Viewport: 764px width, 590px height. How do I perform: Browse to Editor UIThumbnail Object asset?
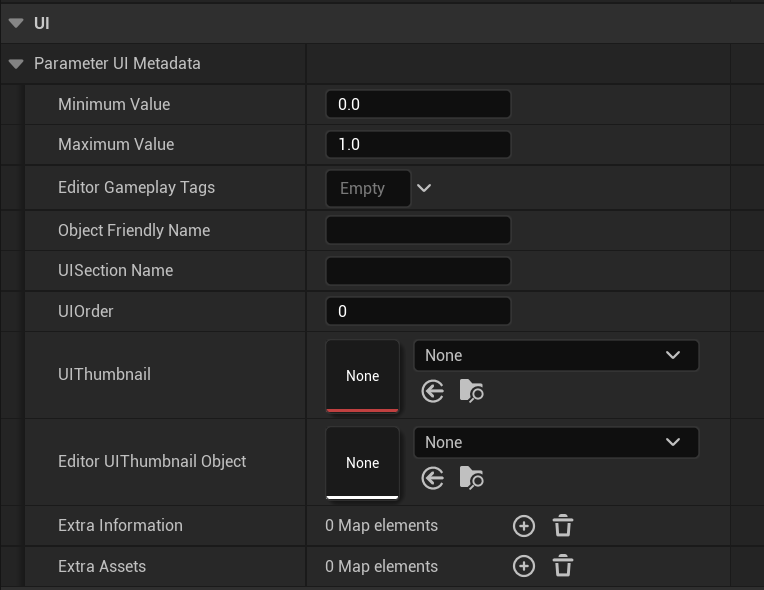coord(471,477)
